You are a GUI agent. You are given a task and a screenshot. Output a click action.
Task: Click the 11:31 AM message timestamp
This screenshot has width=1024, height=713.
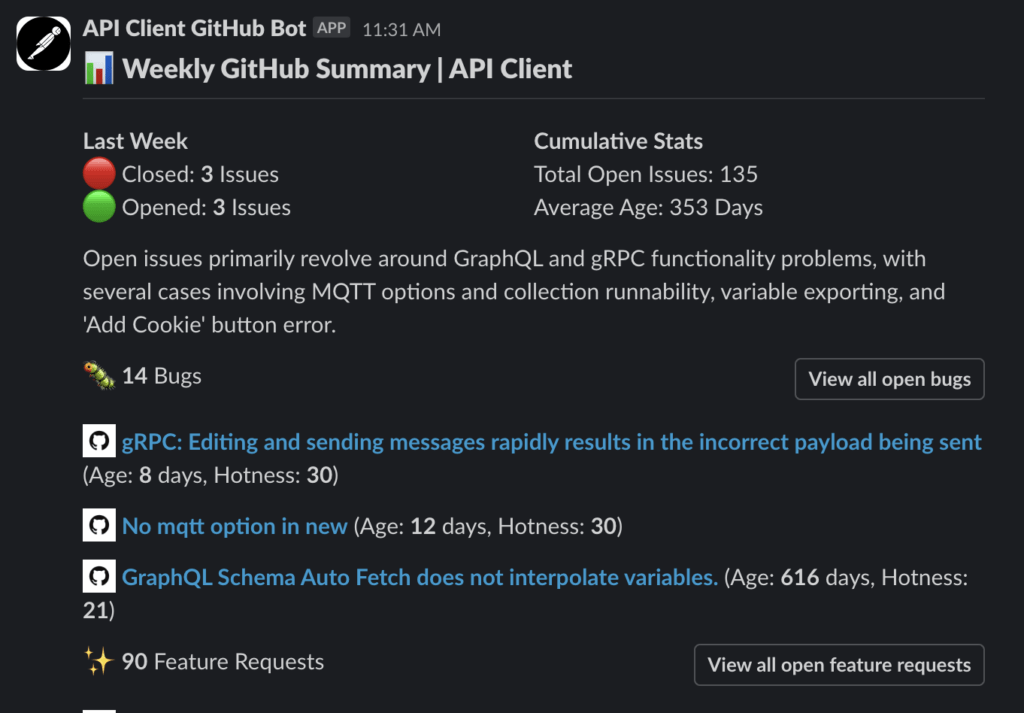tap(402, 29)
